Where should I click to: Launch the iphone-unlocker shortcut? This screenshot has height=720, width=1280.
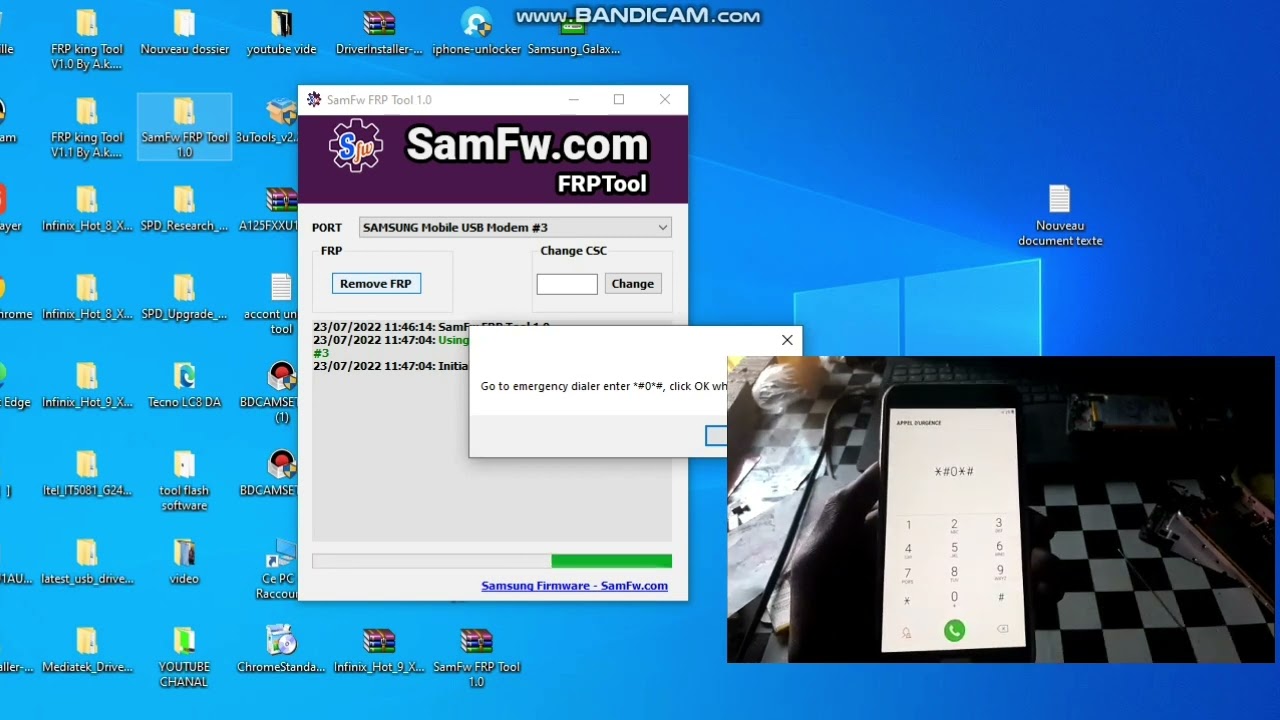coord(477,33)
